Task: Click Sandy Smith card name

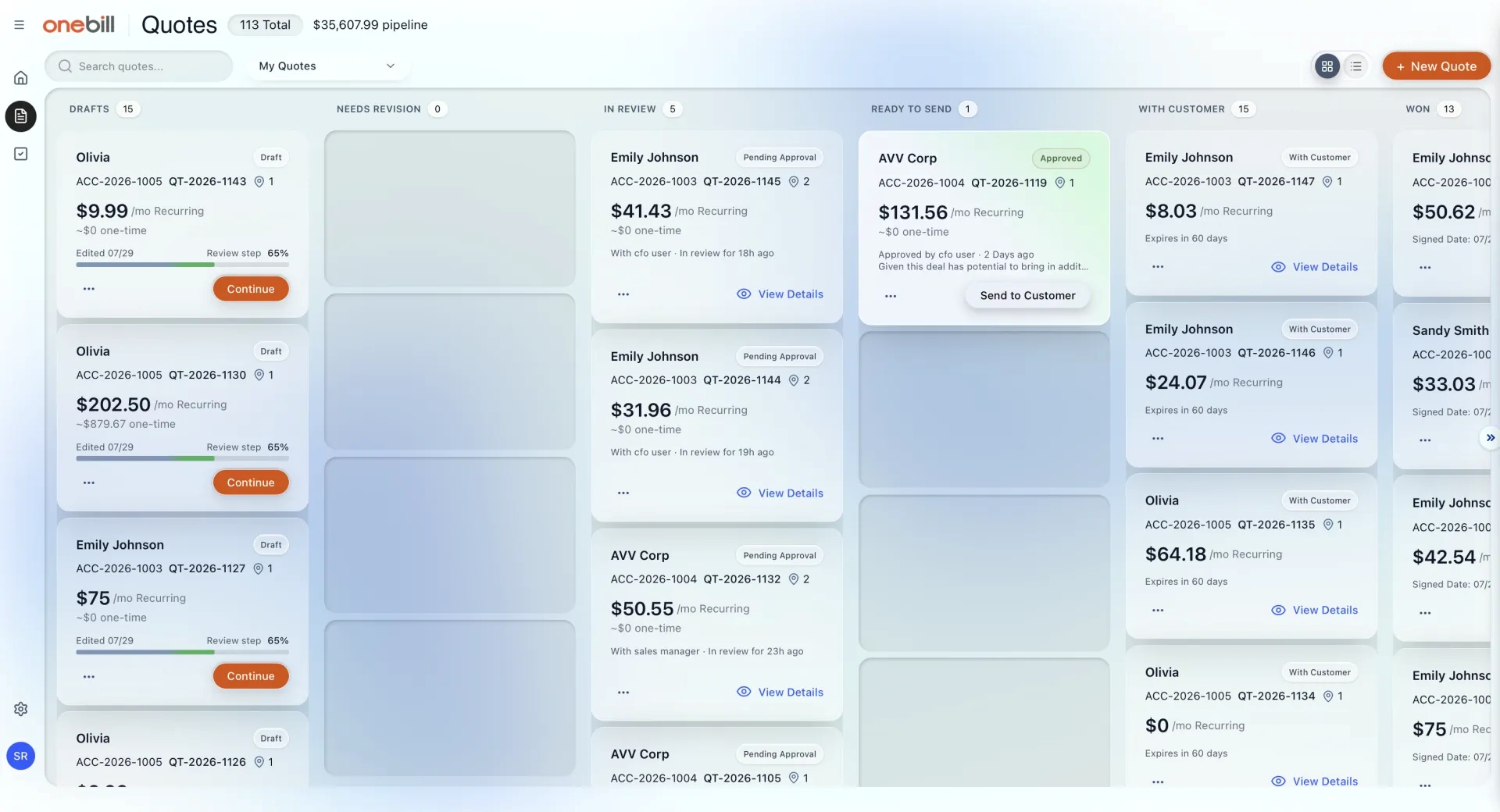Action: point(1450,330)
